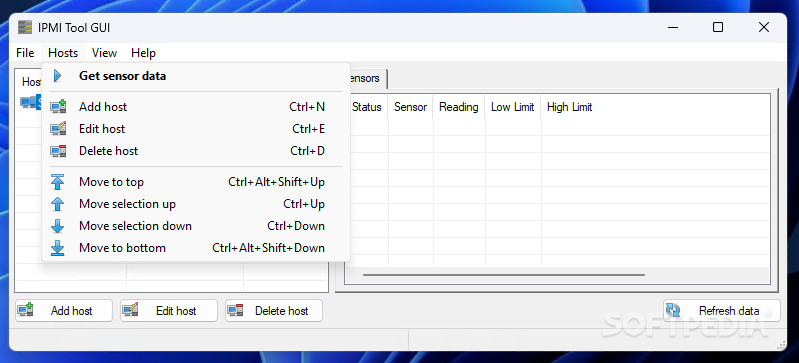Viewport: 799px width, 363px height.
Task: Choose Move to bottom menu entry
Action: pyautogui.click(x=196, y=248)
